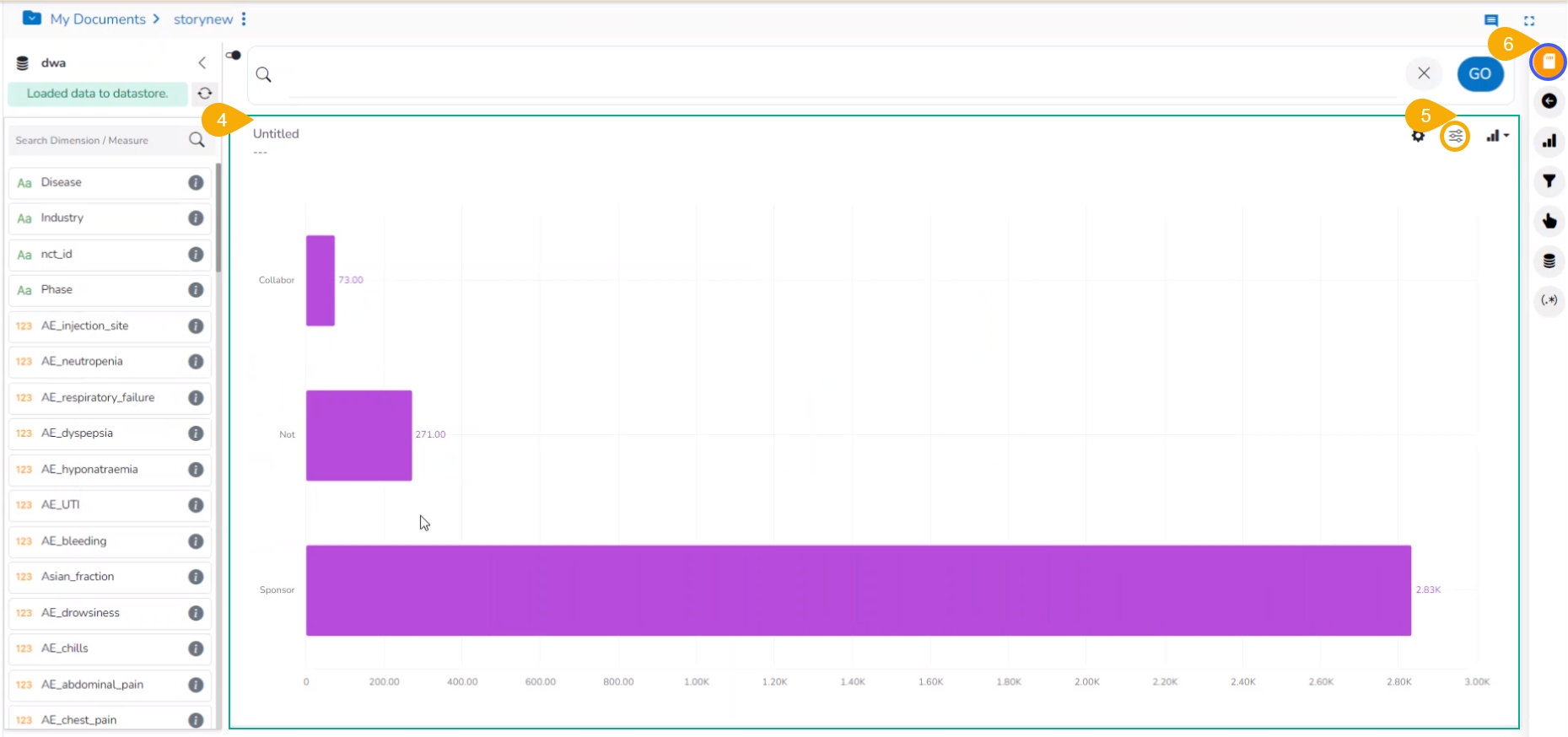Show info for the Phase field

click(x=196, y=290)
